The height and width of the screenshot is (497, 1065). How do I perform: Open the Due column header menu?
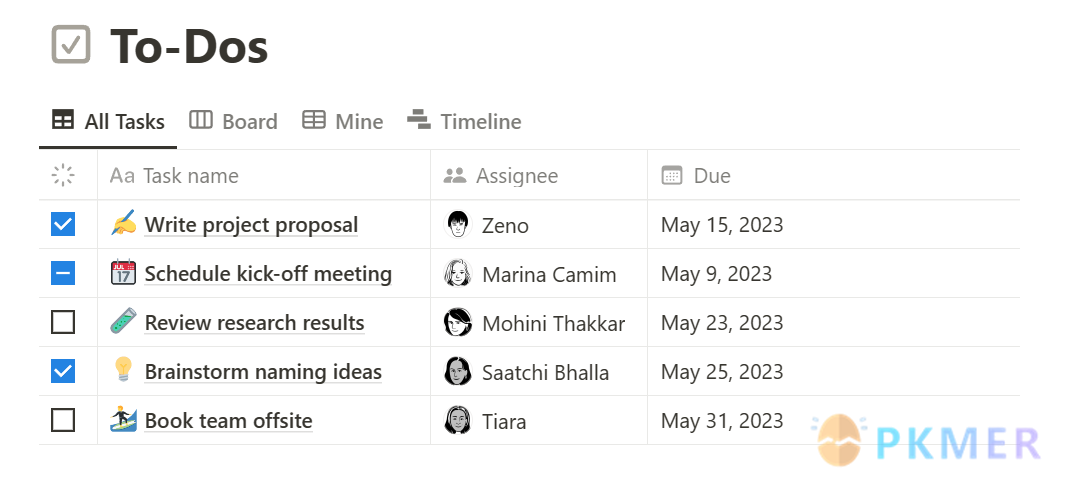(x=833, y=175)
